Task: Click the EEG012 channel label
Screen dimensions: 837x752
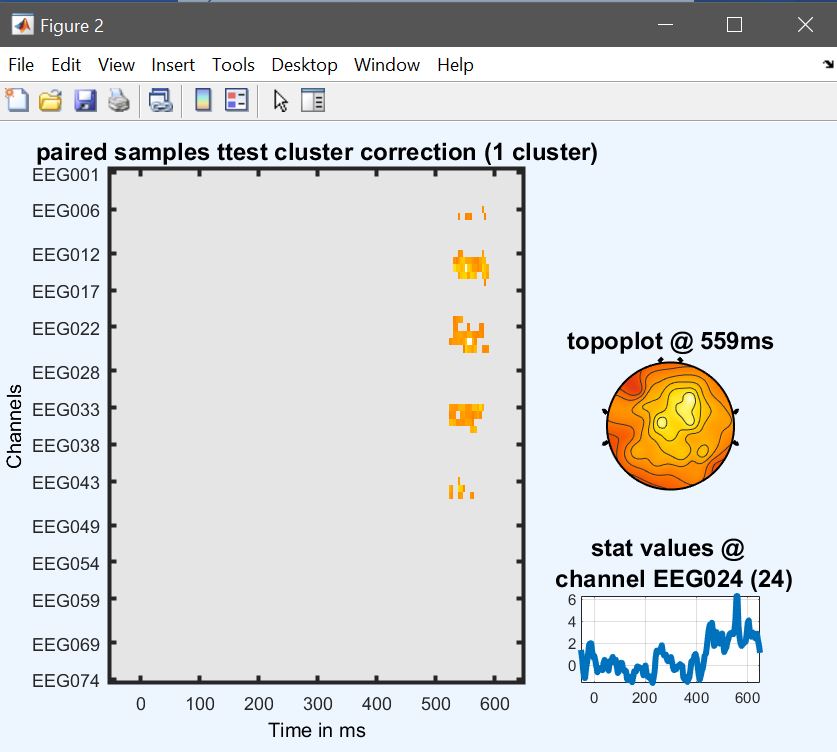Action: point(66,255)
